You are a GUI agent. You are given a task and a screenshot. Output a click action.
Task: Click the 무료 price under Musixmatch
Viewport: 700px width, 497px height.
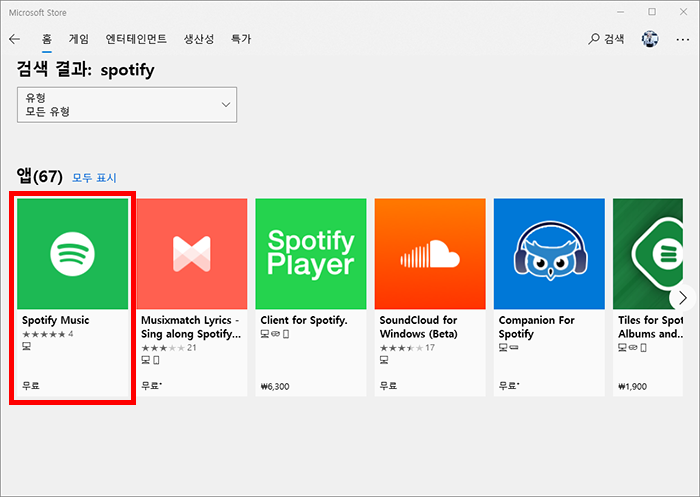point(151,385)
